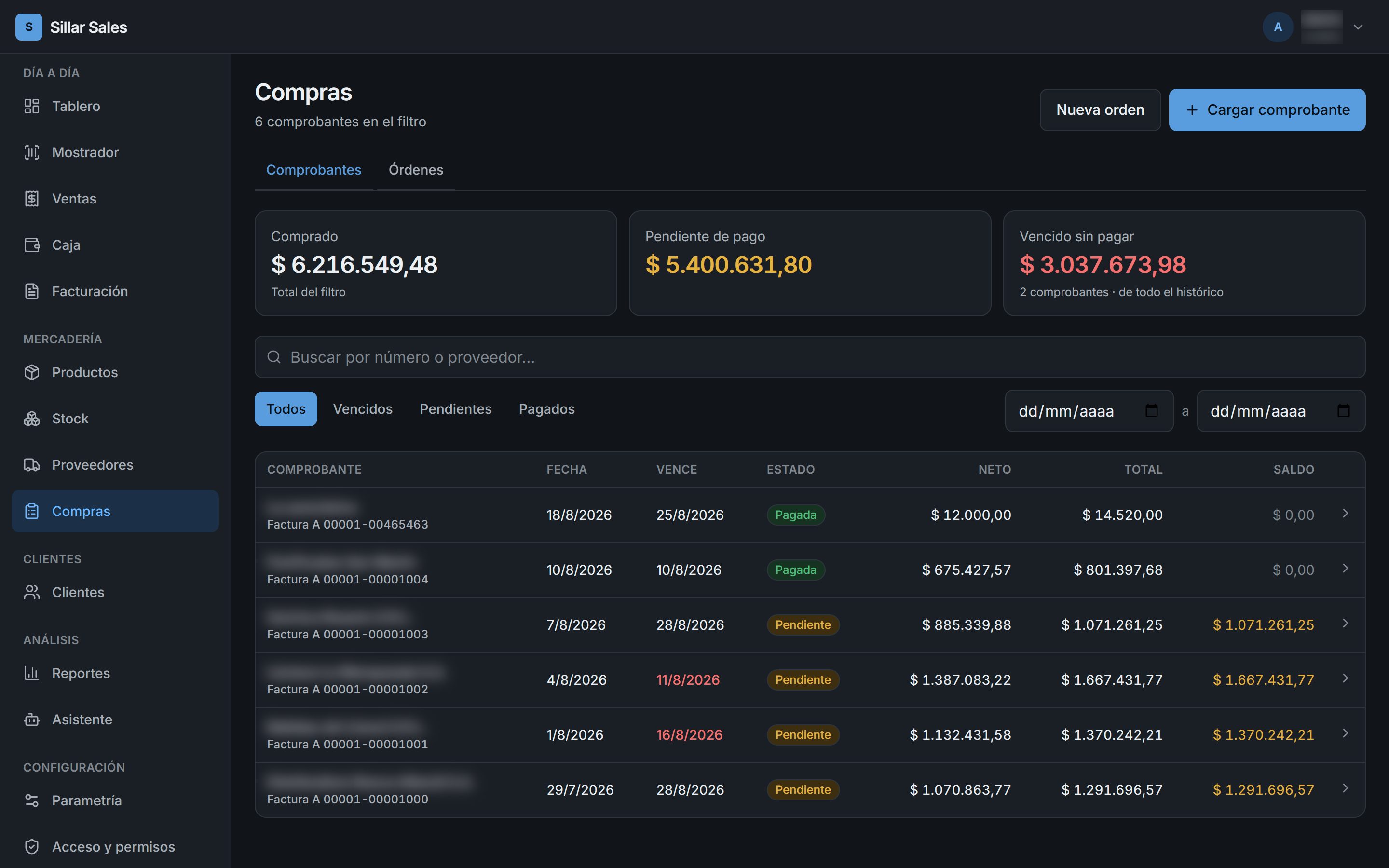Click the Compras clipboard icon
Screen dimensions: 1389x868
click(x=31, y=511)
